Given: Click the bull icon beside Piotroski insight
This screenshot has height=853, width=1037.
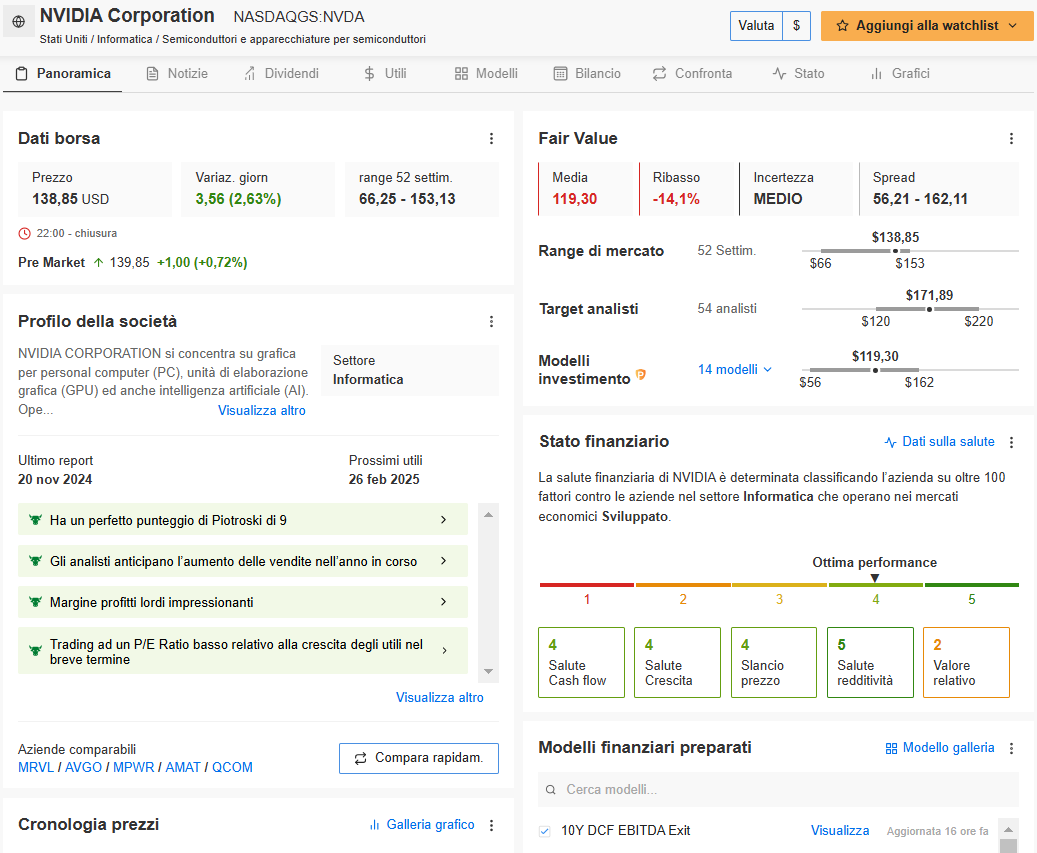Looking at the screenshot, I should pos(36,520).
